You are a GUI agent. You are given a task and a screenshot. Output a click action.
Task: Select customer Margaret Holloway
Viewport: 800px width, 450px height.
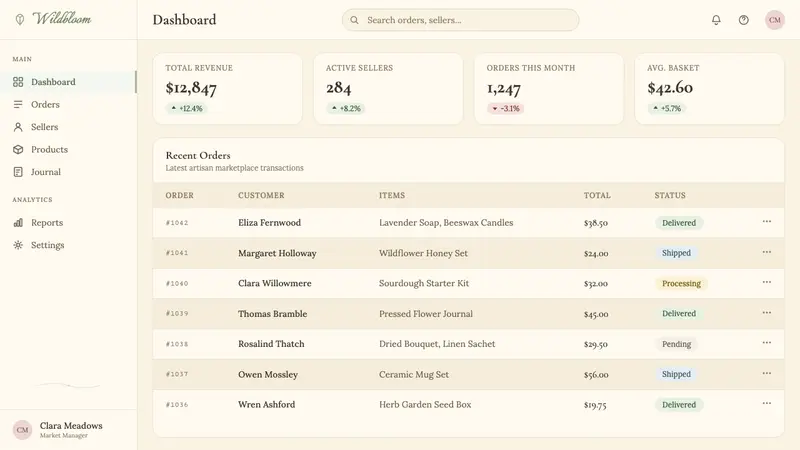click(x=277, y=253)
